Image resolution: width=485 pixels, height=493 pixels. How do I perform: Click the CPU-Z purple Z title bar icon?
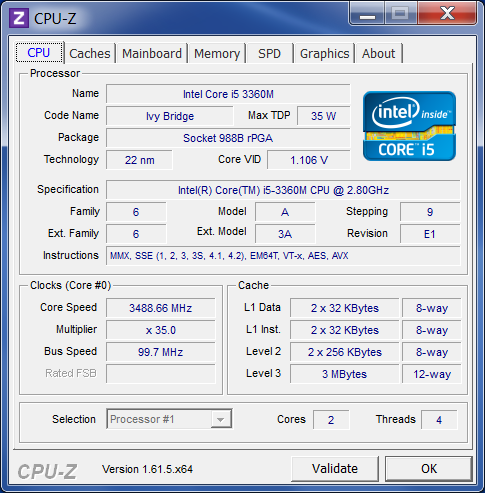coord(19,18)
